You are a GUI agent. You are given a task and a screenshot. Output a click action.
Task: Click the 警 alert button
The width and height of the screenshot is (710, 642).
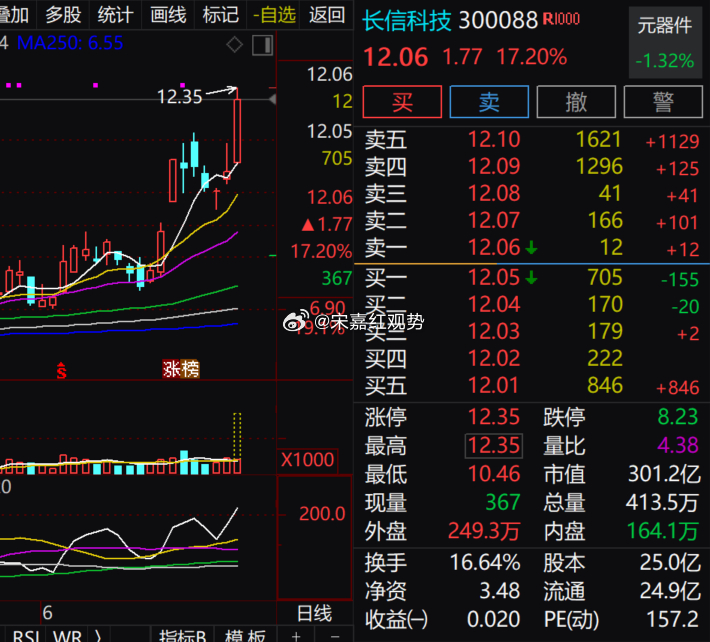coord(663,101)
